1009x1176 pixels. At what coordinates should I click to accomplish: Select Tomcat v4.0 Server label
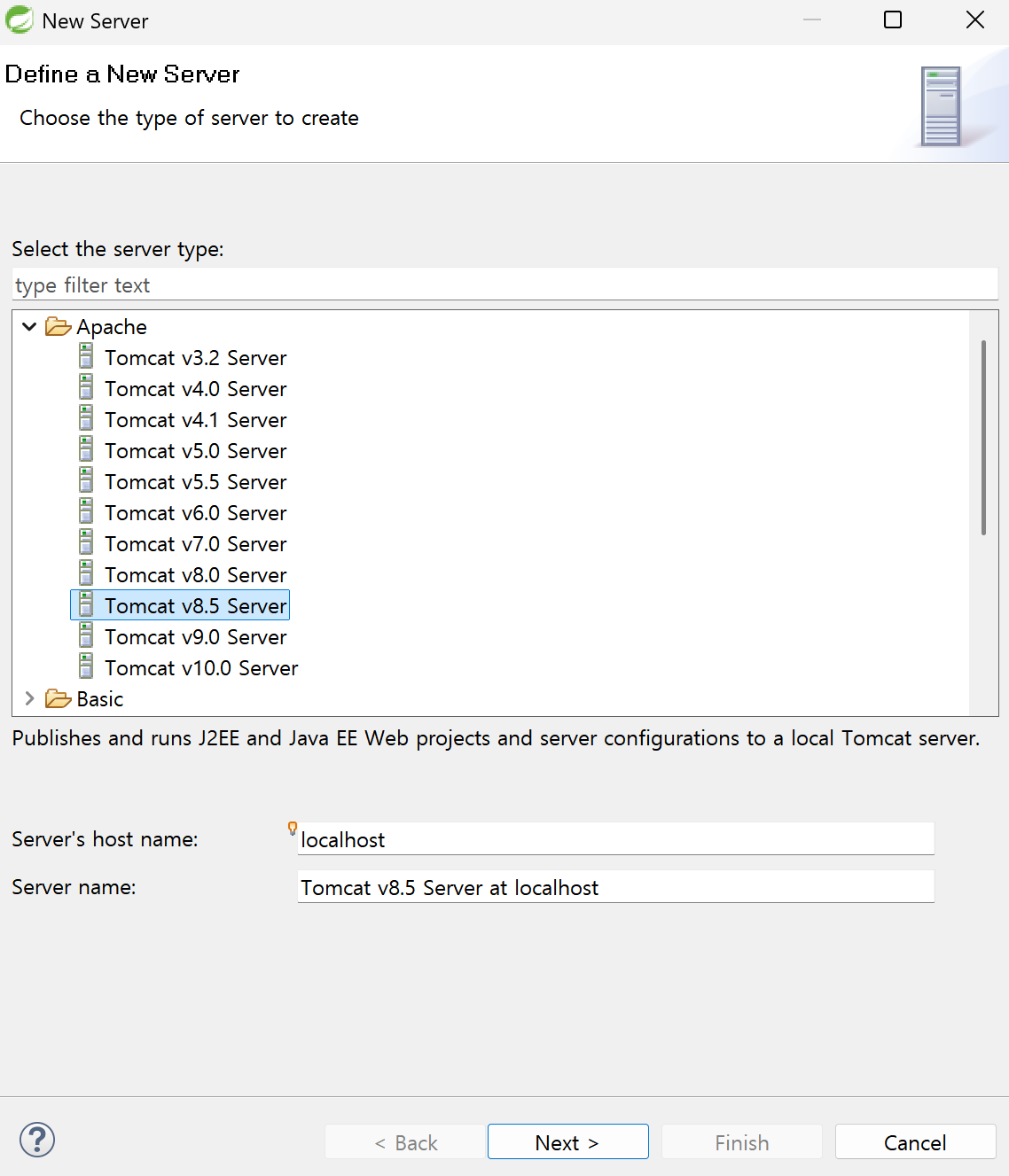[x=196, y=389]
